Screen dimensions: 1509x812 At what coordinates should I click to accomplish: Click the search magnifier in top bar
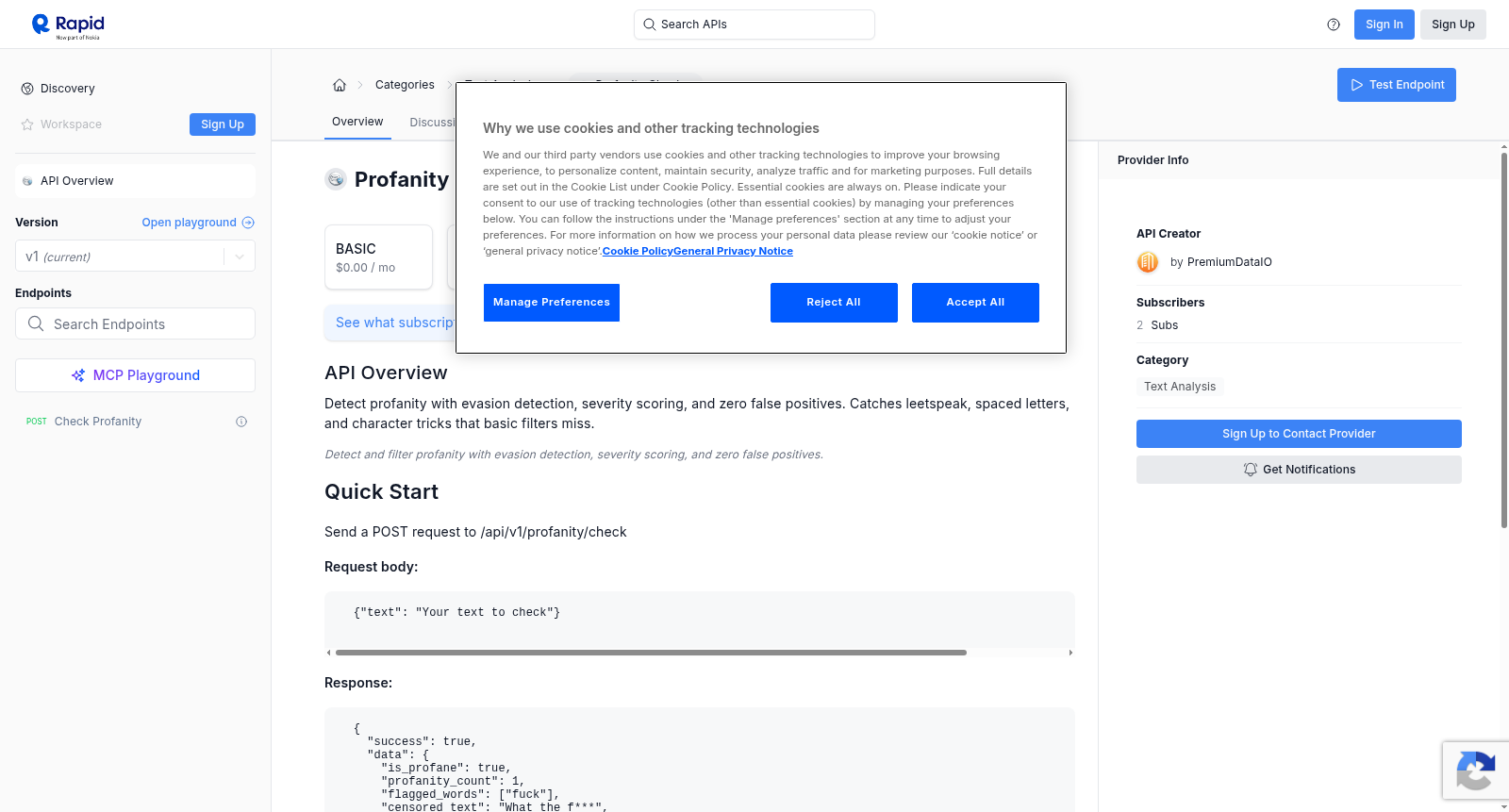(650, 25)
